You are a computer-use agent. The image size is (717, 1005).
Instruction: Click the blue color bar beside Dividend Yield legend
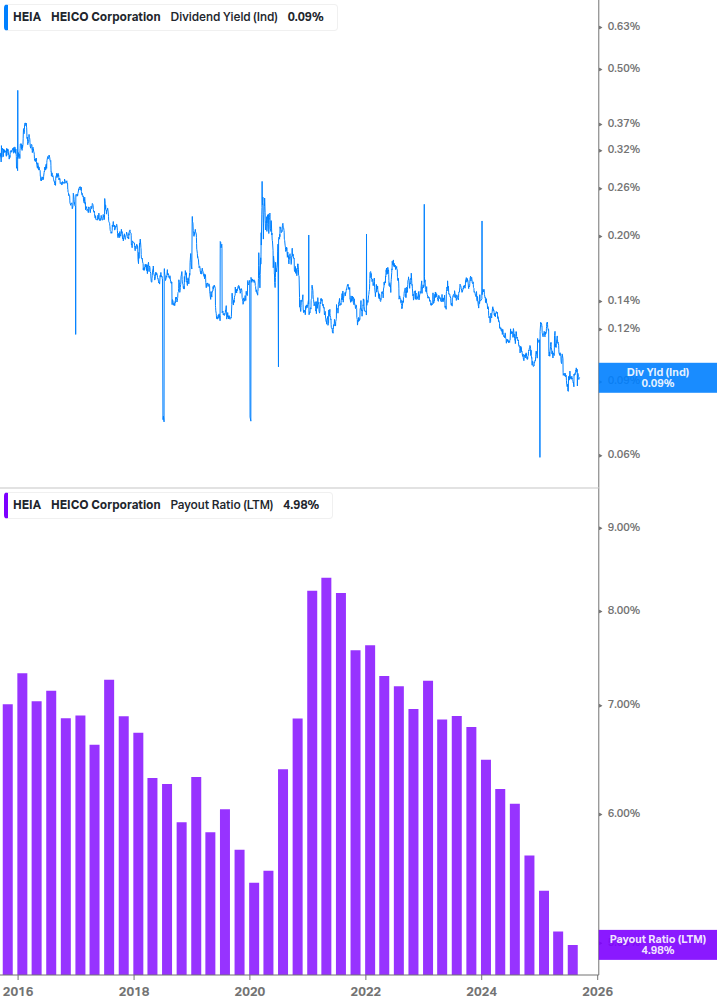pos(6,17)
